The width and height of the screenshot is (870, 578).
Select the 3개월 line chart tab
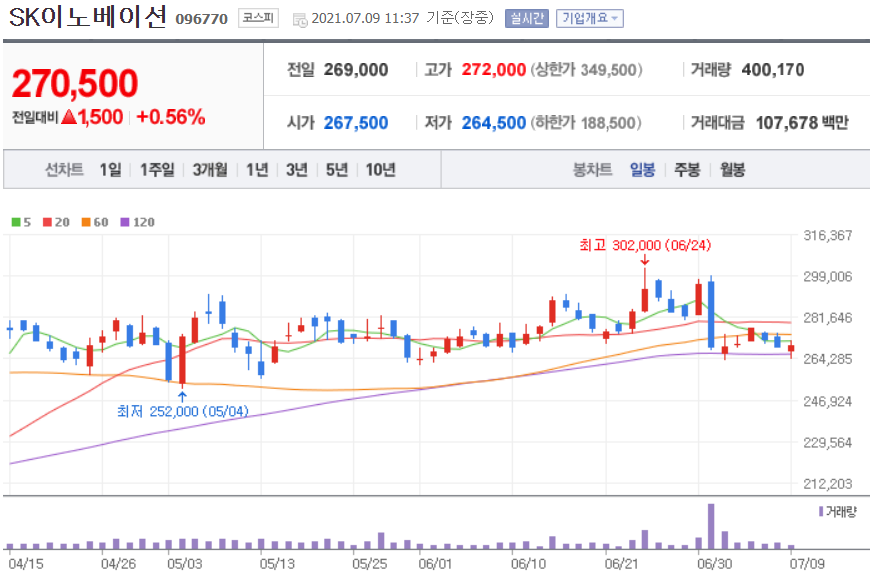click(x=210, y=169)
